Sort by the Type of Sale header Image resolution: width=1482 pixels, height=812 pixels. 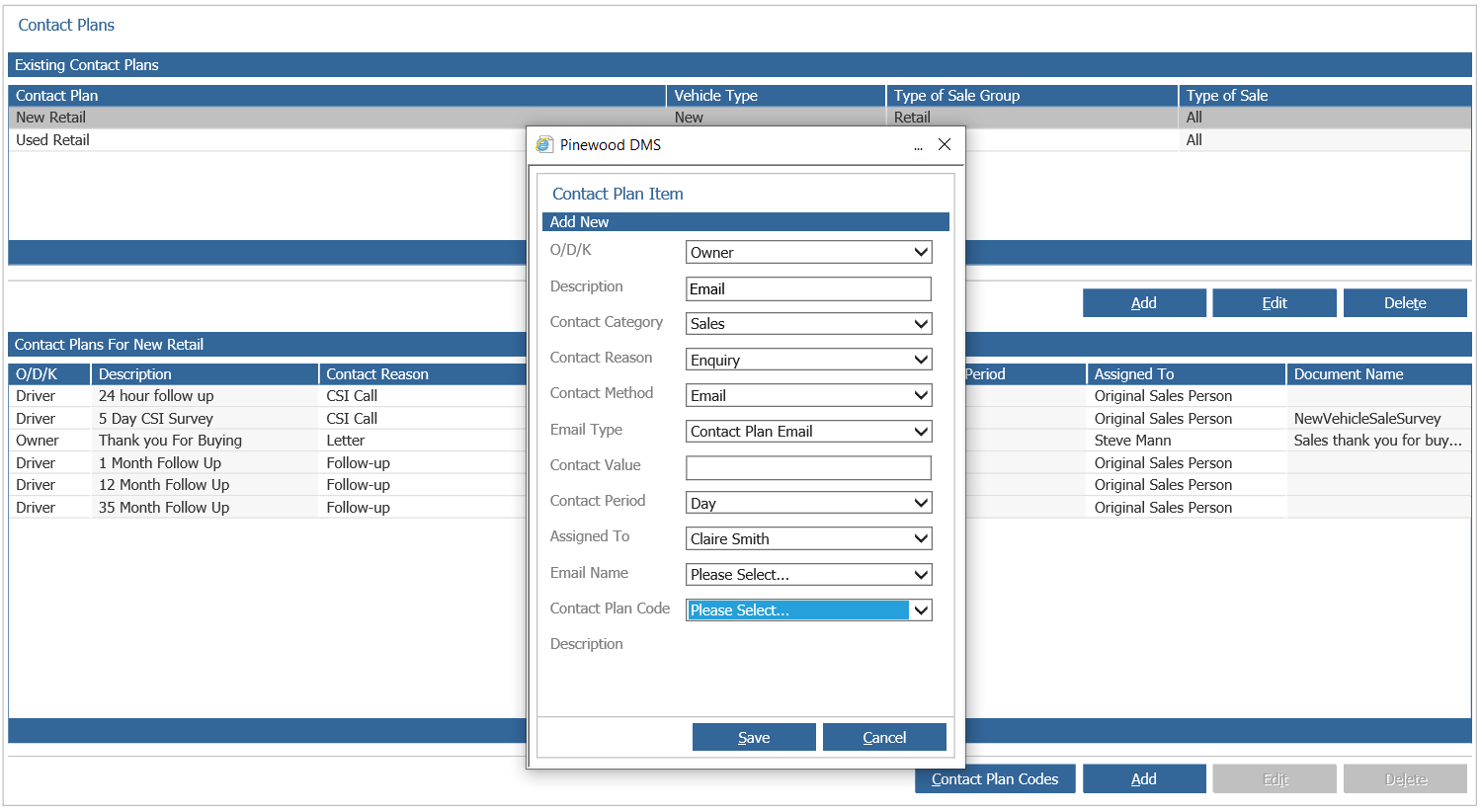[1325, 96]
